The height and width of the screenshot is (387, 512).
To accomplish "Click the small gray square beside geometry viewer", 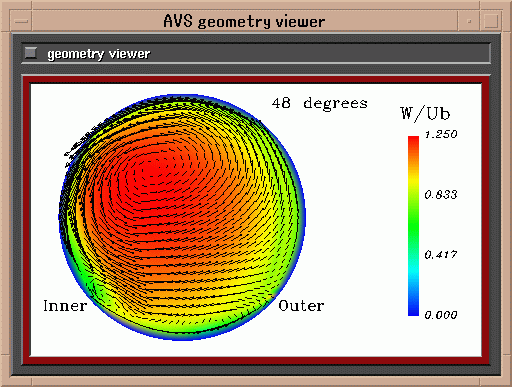I will 31,53.
